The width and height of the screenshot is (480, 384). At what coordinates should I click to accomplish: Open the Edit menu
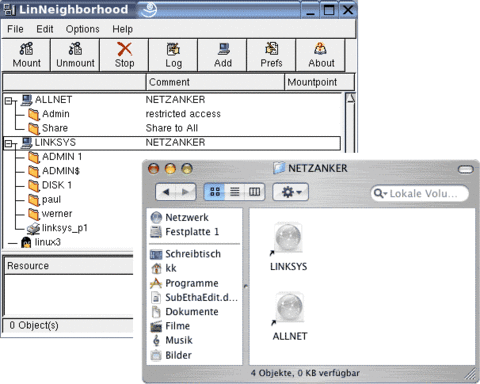point(45,29)
